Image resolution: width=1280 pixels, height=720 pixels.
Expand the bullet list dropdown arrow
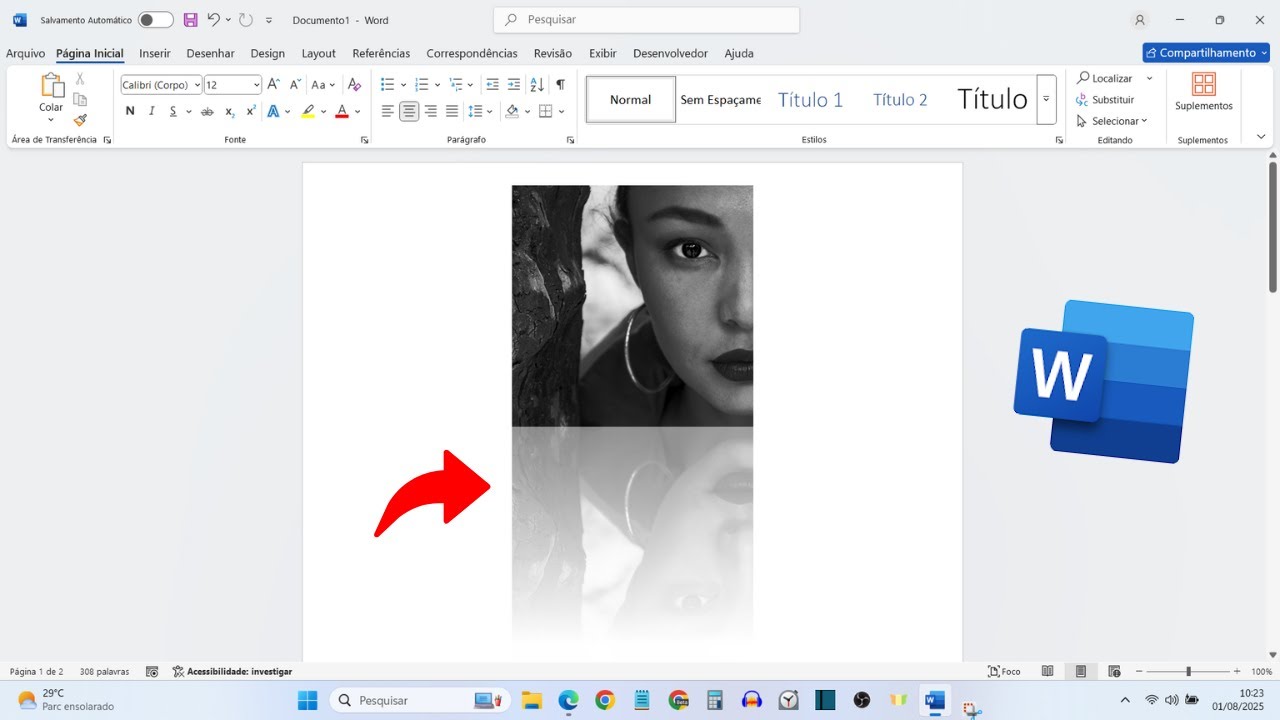click(x=403, y=85)
